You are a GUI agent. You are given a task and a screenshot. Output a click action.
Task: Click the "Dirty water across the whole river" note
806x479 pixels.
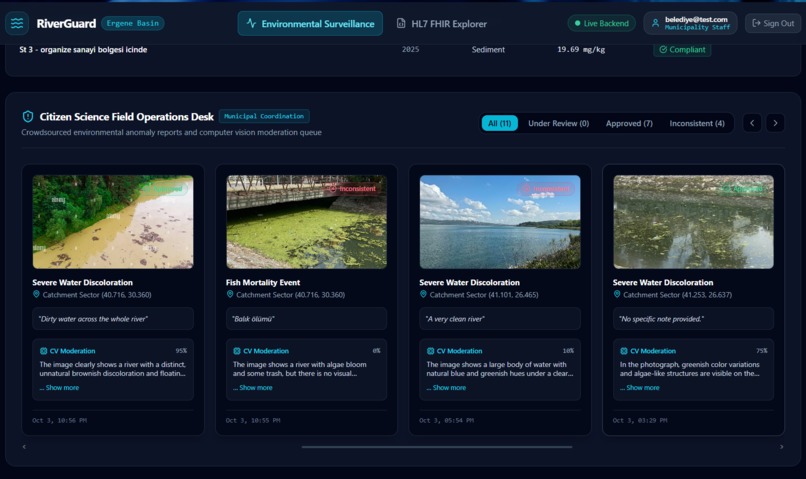113,319
